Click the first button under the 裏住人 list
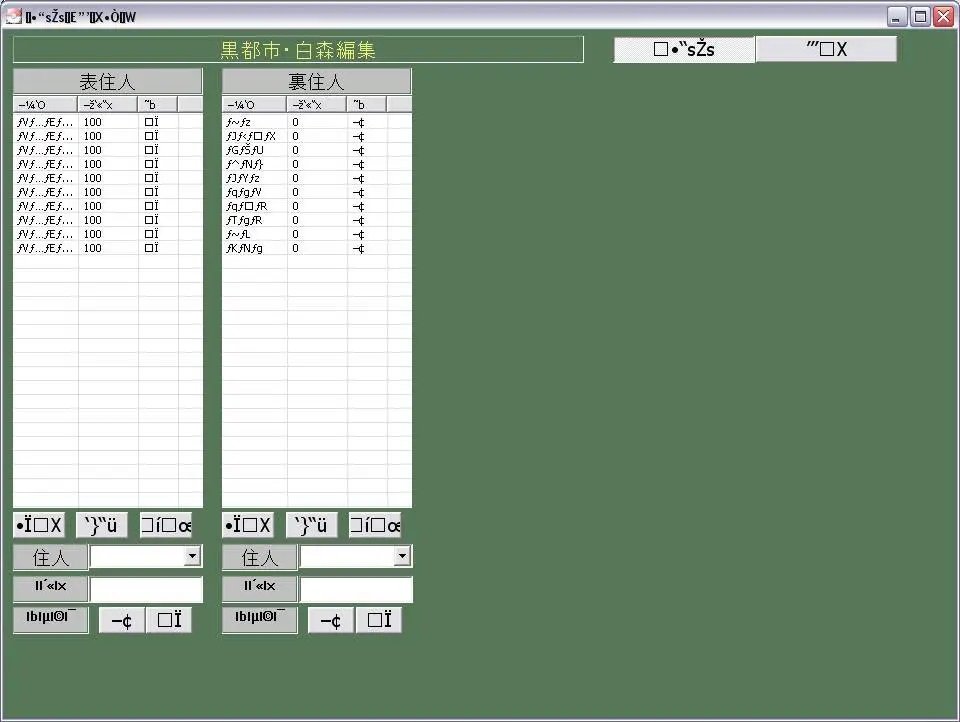 coord(247,525)
